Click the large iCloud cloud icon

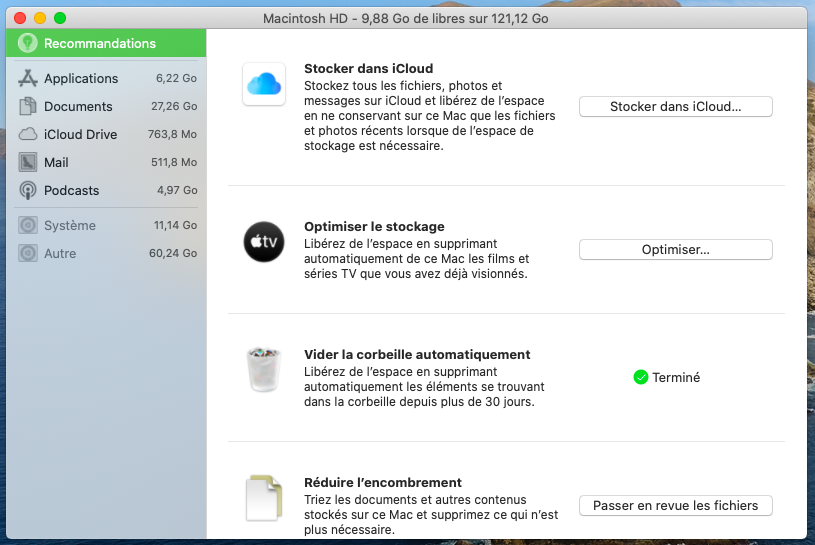(264, 84)
